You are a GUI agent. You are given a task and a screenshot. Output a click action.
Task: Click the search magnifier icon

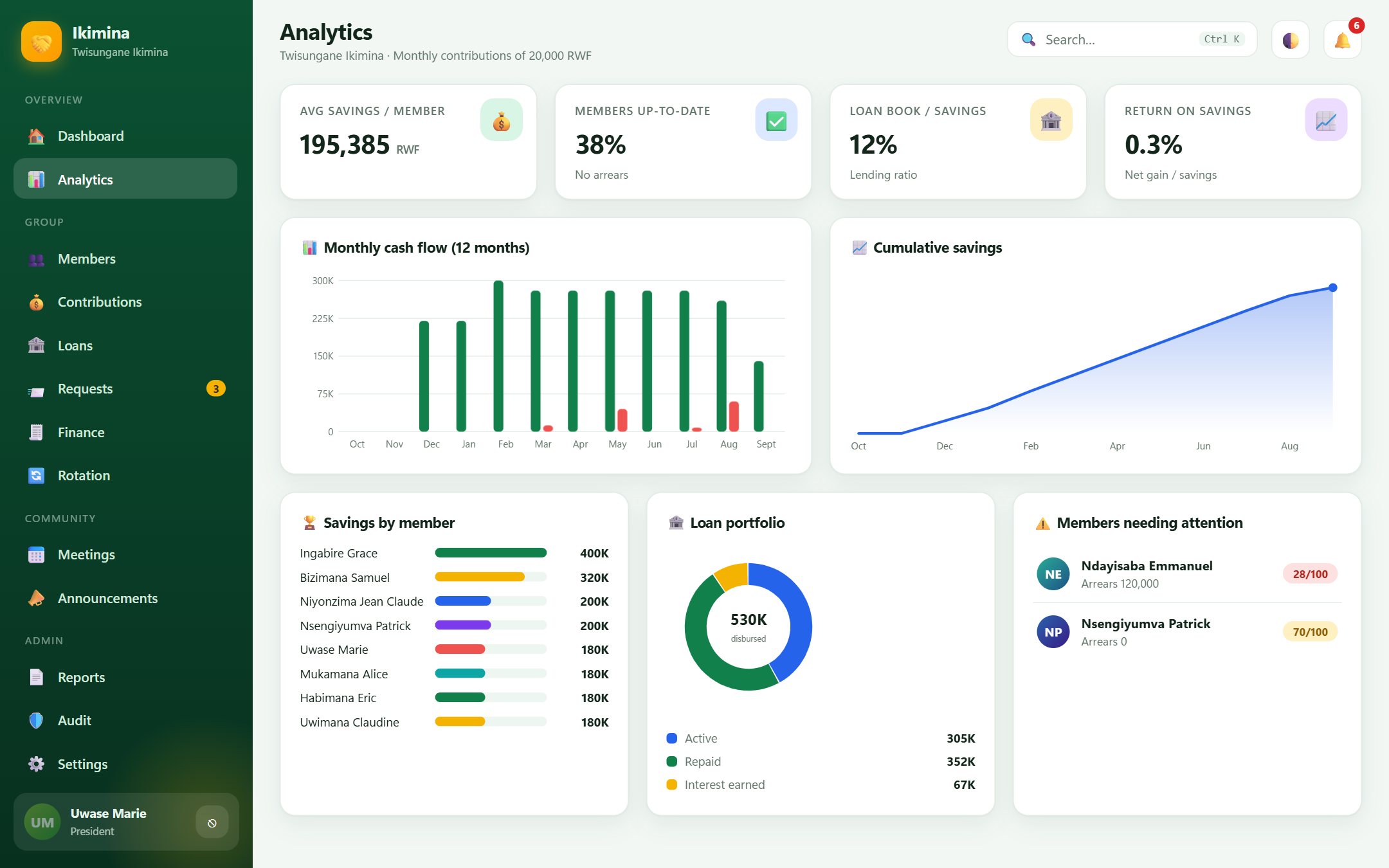[1029, 39]
